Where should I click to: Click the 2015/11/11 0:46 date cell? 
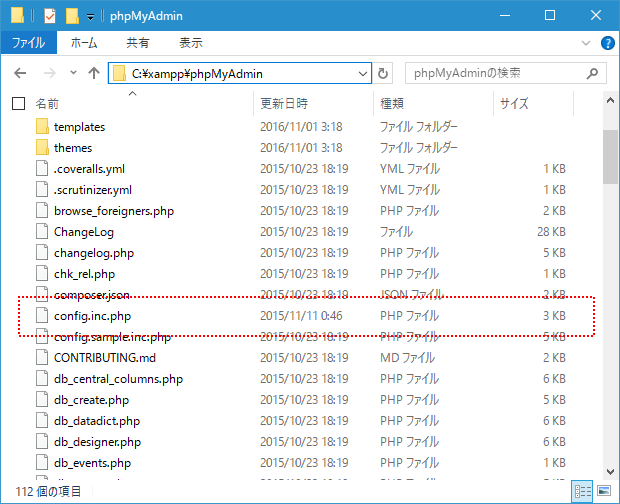(x=301, y=316)
